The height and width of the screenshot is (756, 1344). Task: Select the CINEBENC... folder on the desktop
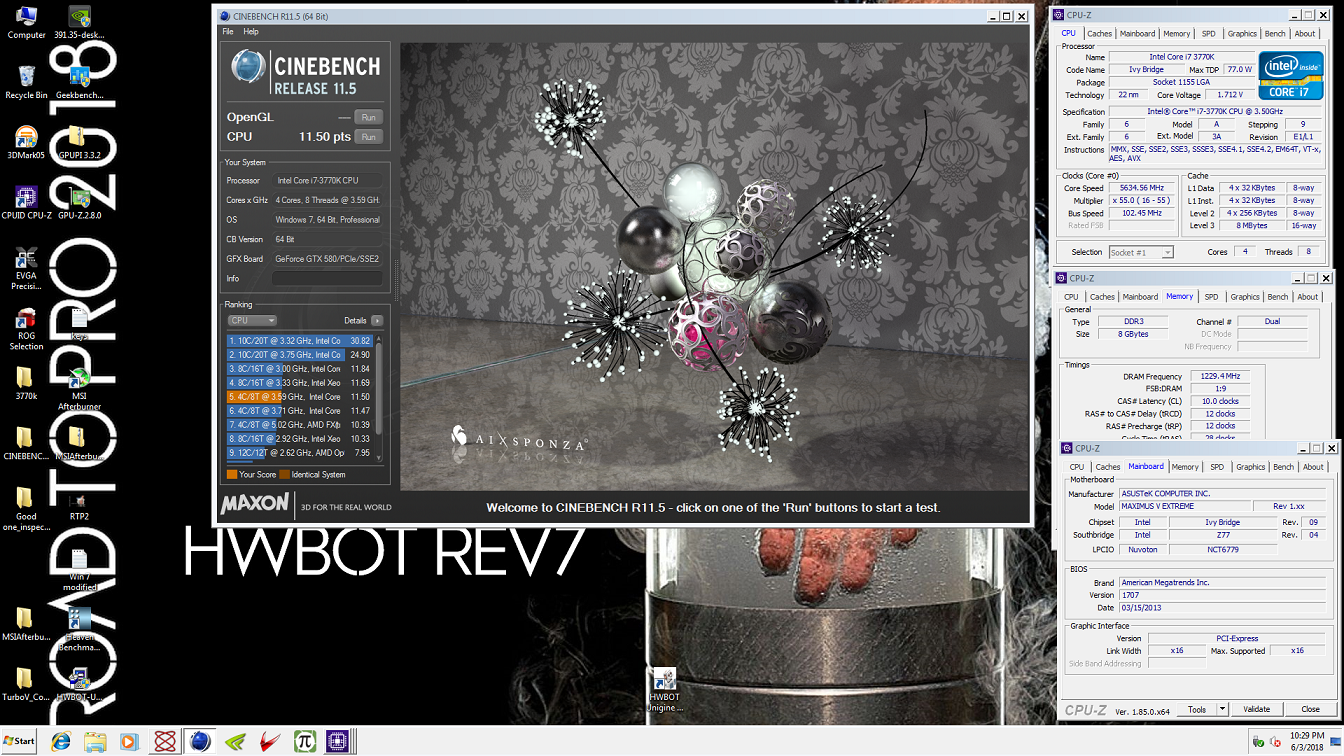pyautogui.click(x=26, y=443)
